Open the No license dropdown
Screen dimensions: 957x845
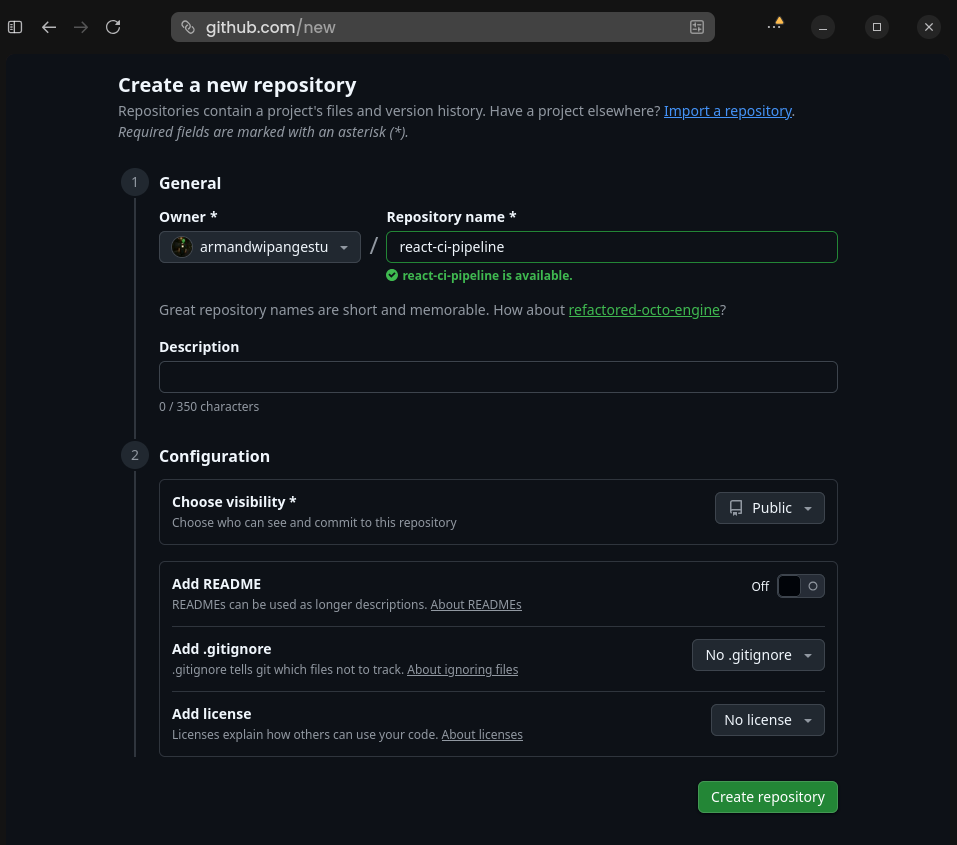(767, 720)
